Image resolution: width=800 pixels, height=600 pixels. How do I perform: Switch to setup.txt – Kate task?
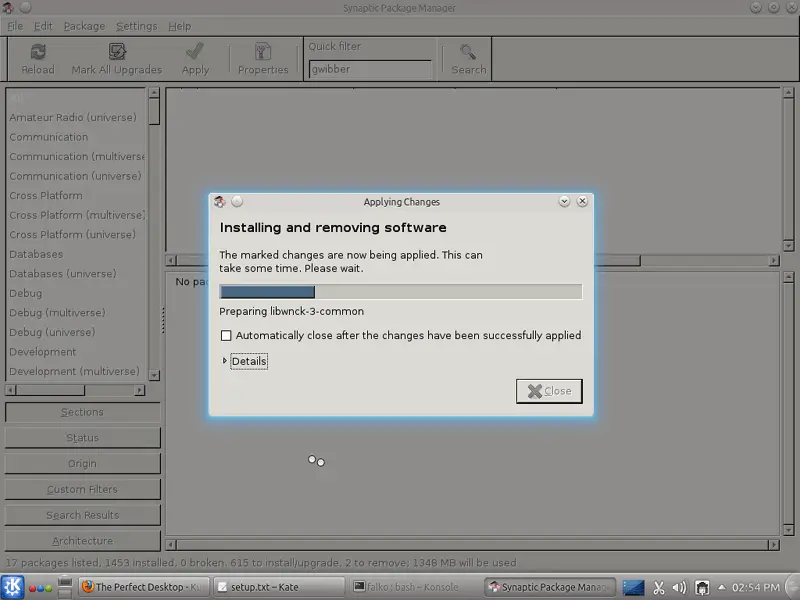[279, 587]
